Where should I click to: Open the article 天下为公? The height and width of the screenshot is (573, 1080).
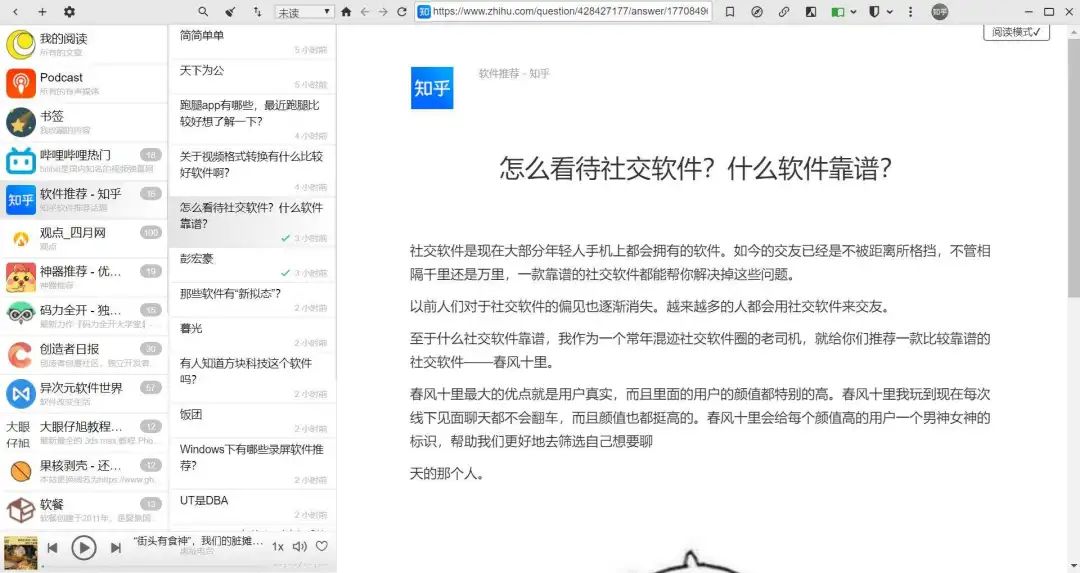click(252, 76)
